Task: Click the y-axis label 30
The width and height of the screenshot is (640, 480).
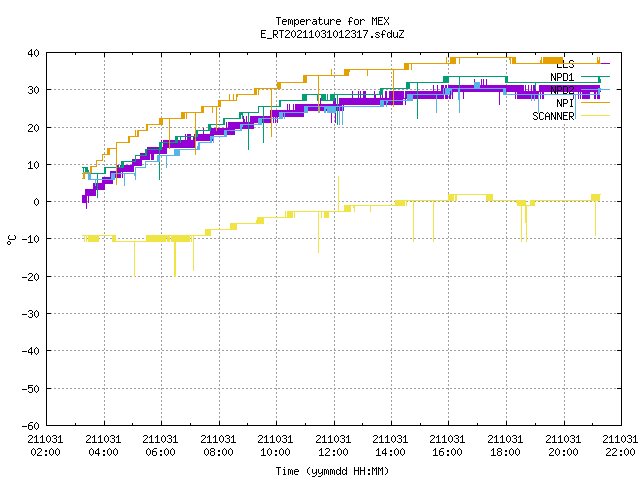Action: click(x=33, y=90)
